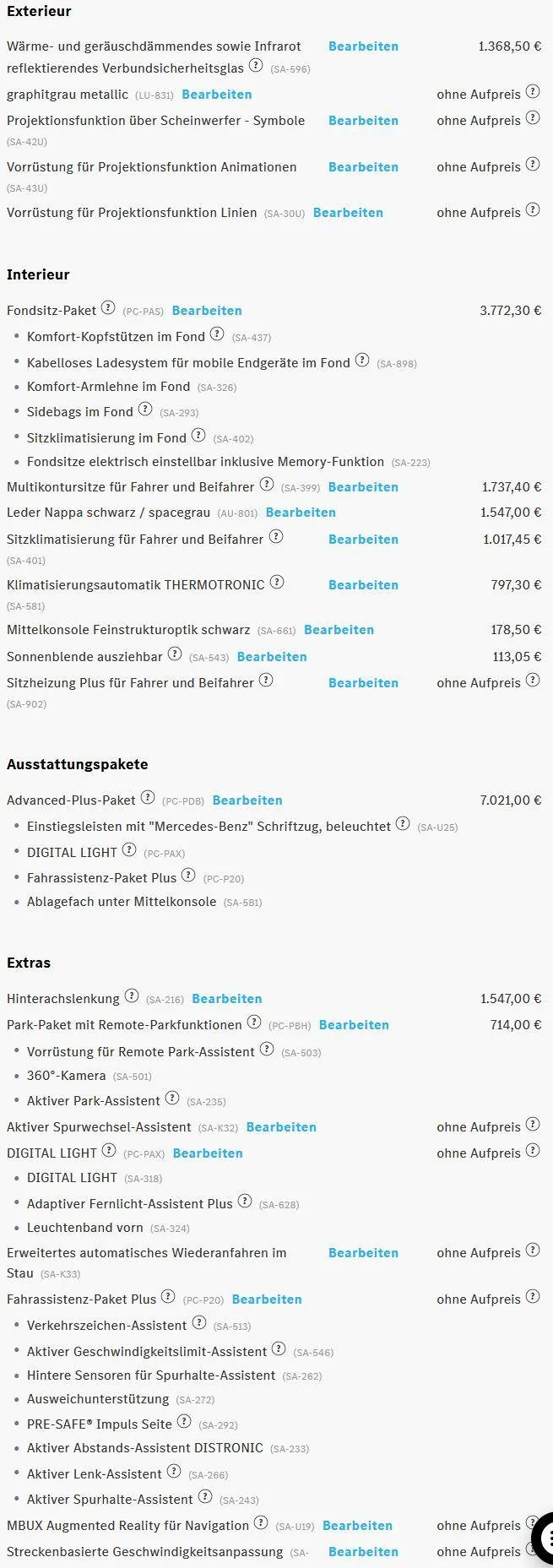Open info icon for Sidebags im Fond
This screenshot has width=553, height=1568.
(145, 410)
